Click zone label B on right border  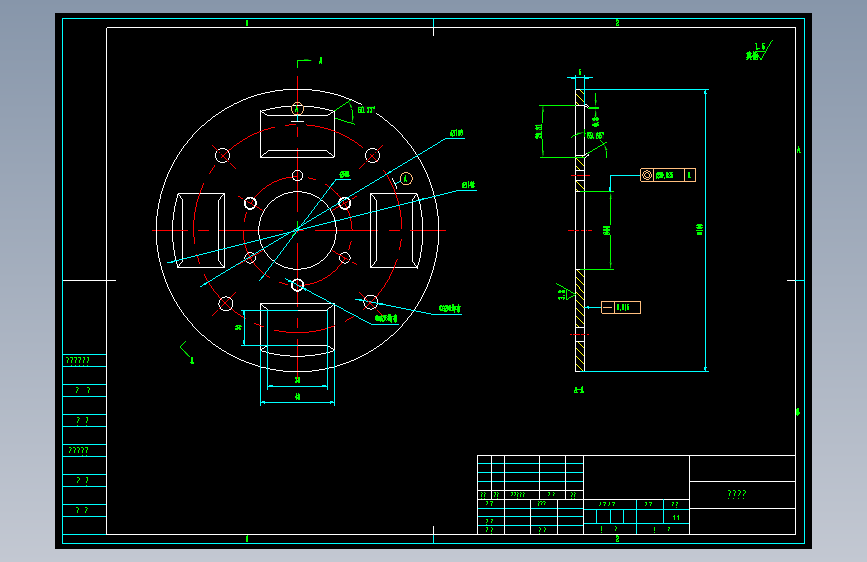798,412
